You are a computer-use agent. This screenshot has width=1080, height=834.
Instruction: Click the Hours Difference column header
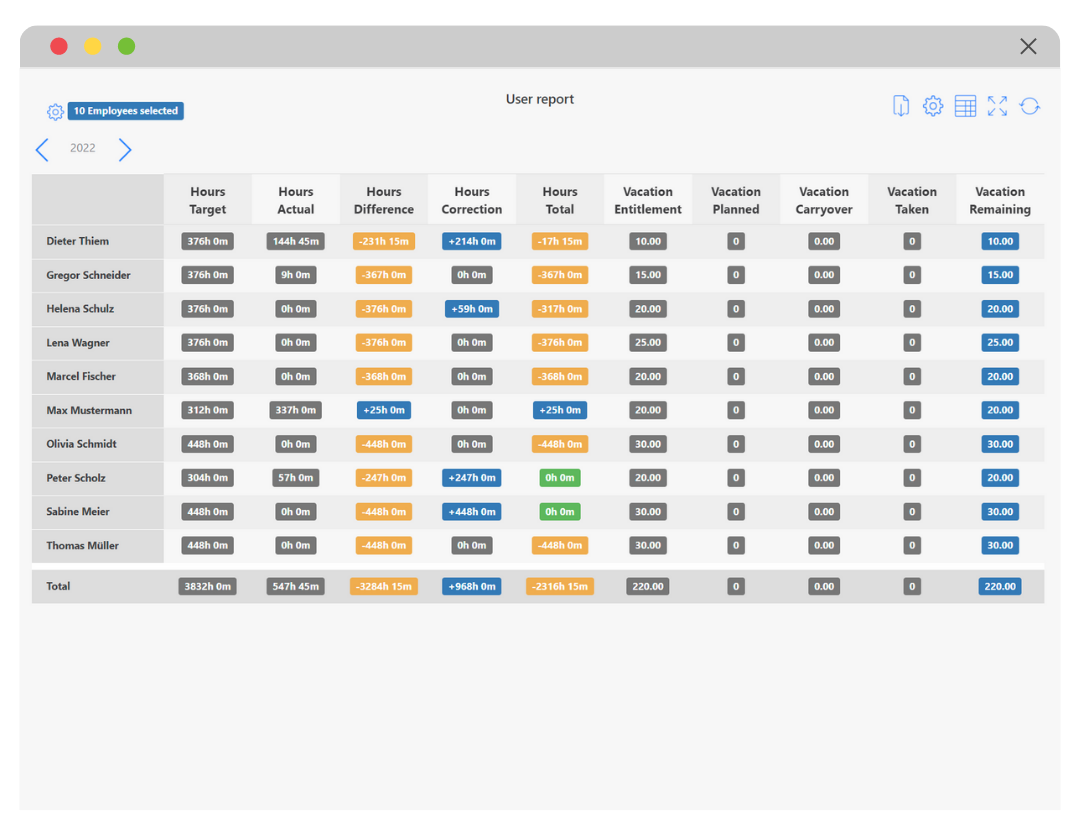coord(384,200)
